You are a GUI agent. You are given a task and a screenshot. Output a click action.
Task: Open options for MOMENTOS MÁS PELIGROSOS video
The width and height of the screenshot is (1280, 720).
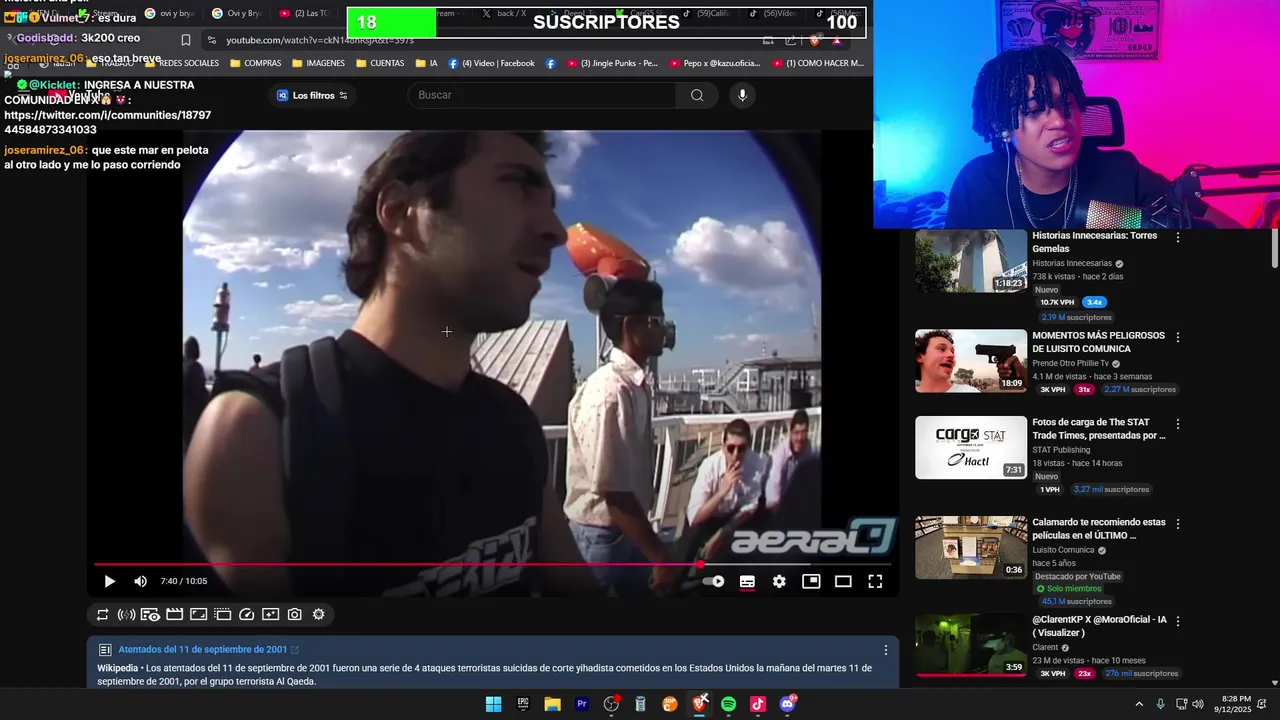[1178, 337]
